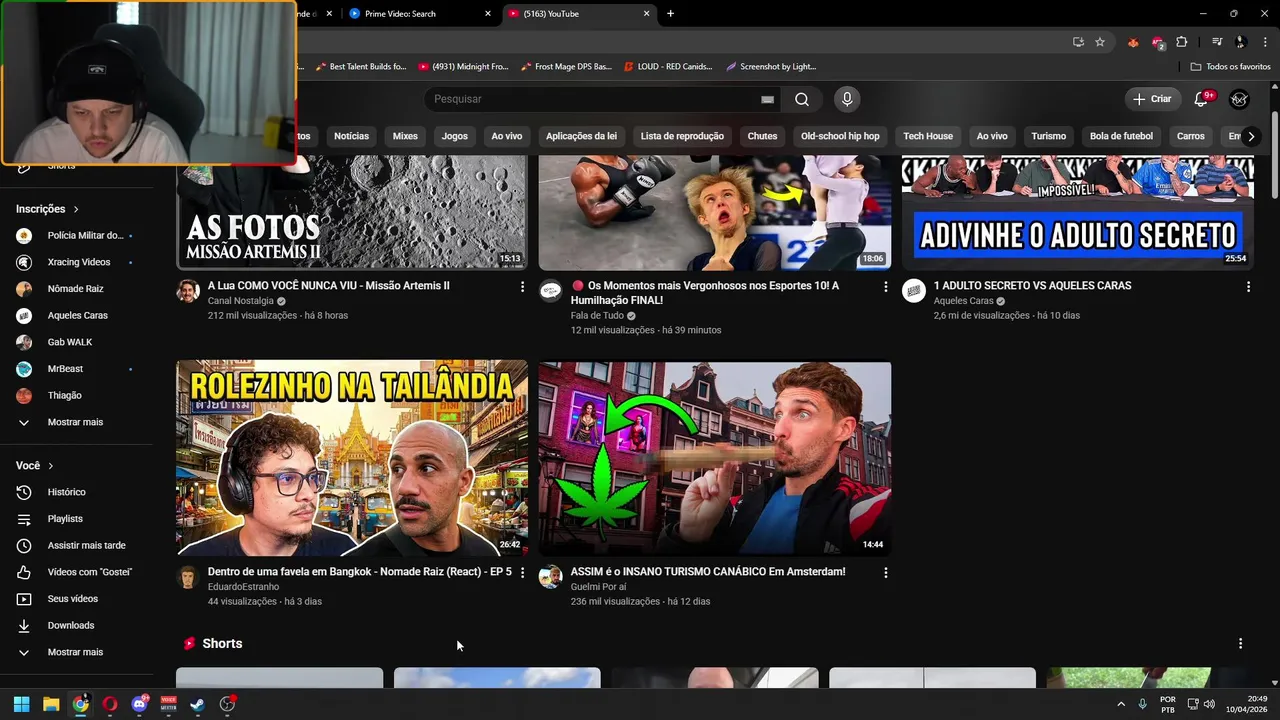Viewport: 1280px width, 720px height.
Task: Open Shorts section options menu
Action: (1240, 643)
